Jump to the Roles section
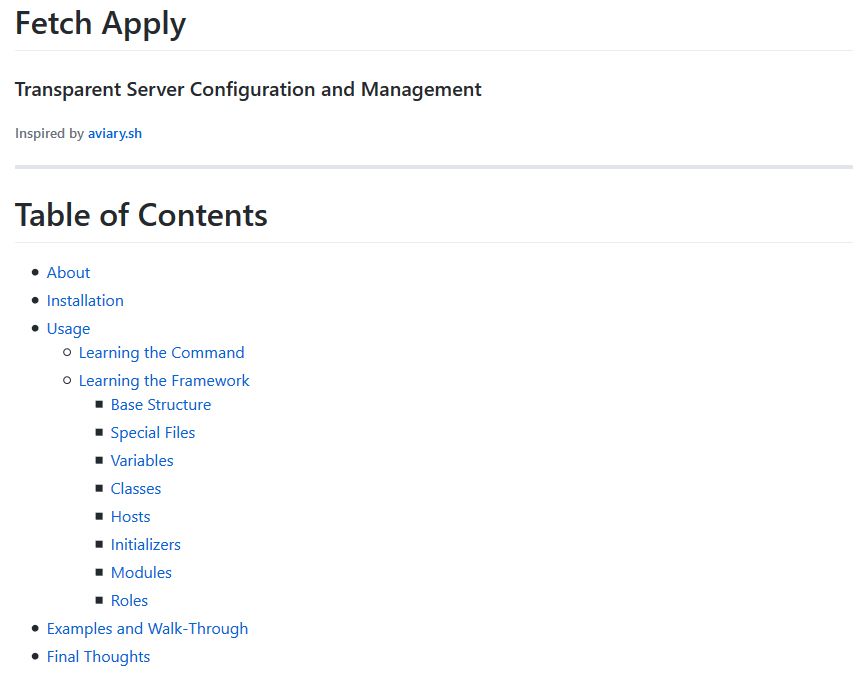 129,600
